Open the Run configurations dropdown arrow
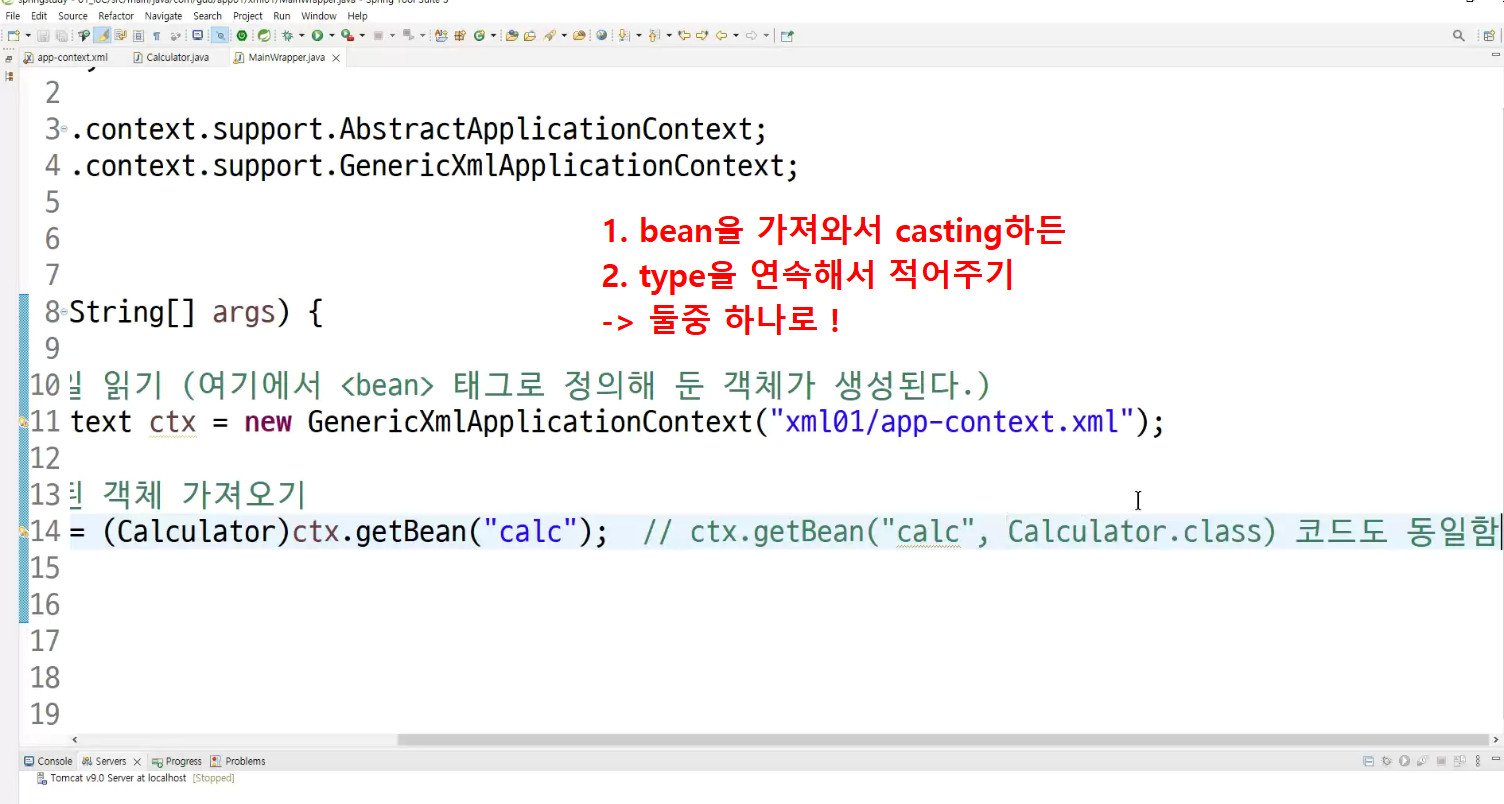Viewport: 1504px width, 804px height. (331, 35)
